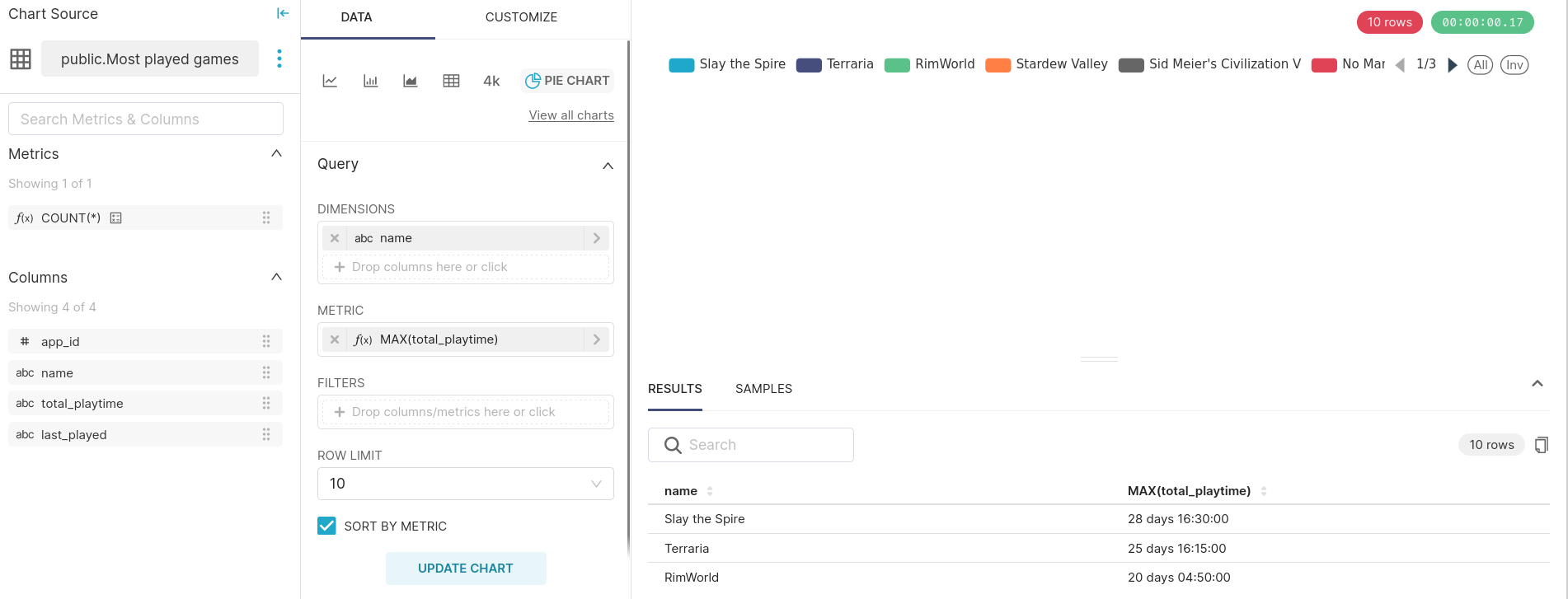Viewport: 1568px width, 599px height.
Task: Select the table chart type icon
Action: [x=451, y=81]
